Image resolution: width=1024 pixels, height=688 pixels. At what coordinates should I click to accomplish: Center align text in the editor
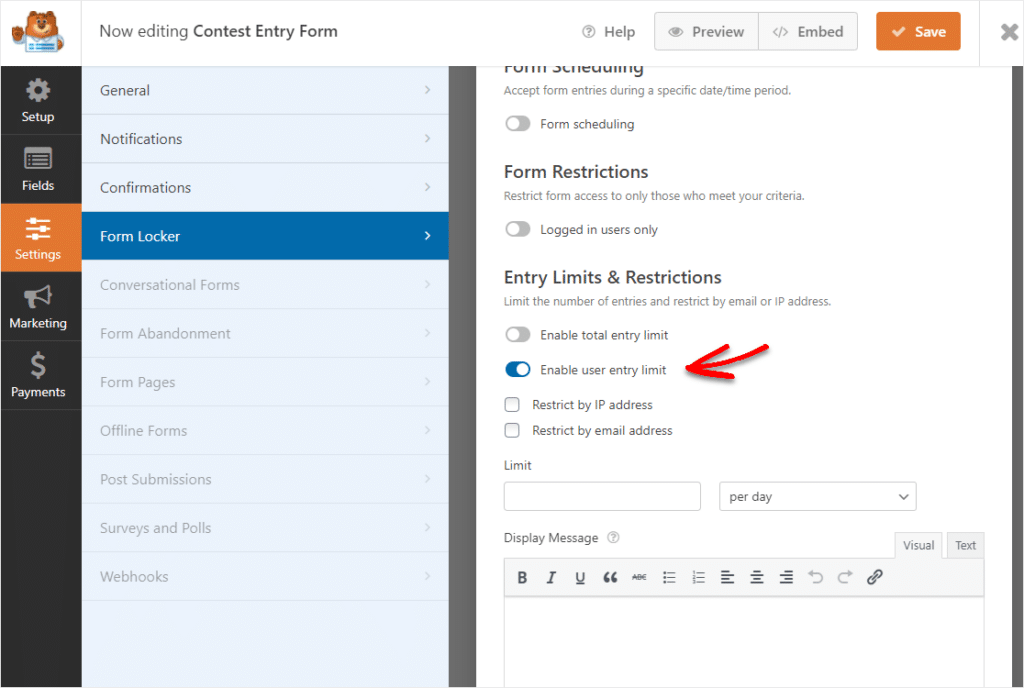click(x=757, y=577)
